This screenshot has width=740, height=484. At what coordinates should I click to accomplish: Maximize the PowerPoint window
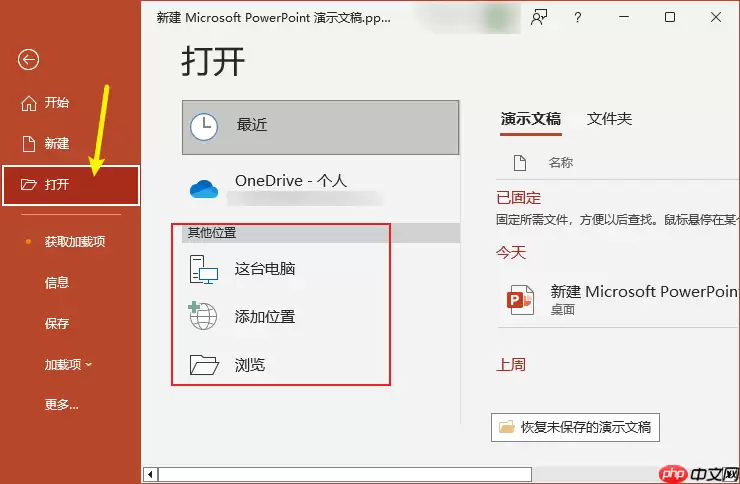[670, 17]
